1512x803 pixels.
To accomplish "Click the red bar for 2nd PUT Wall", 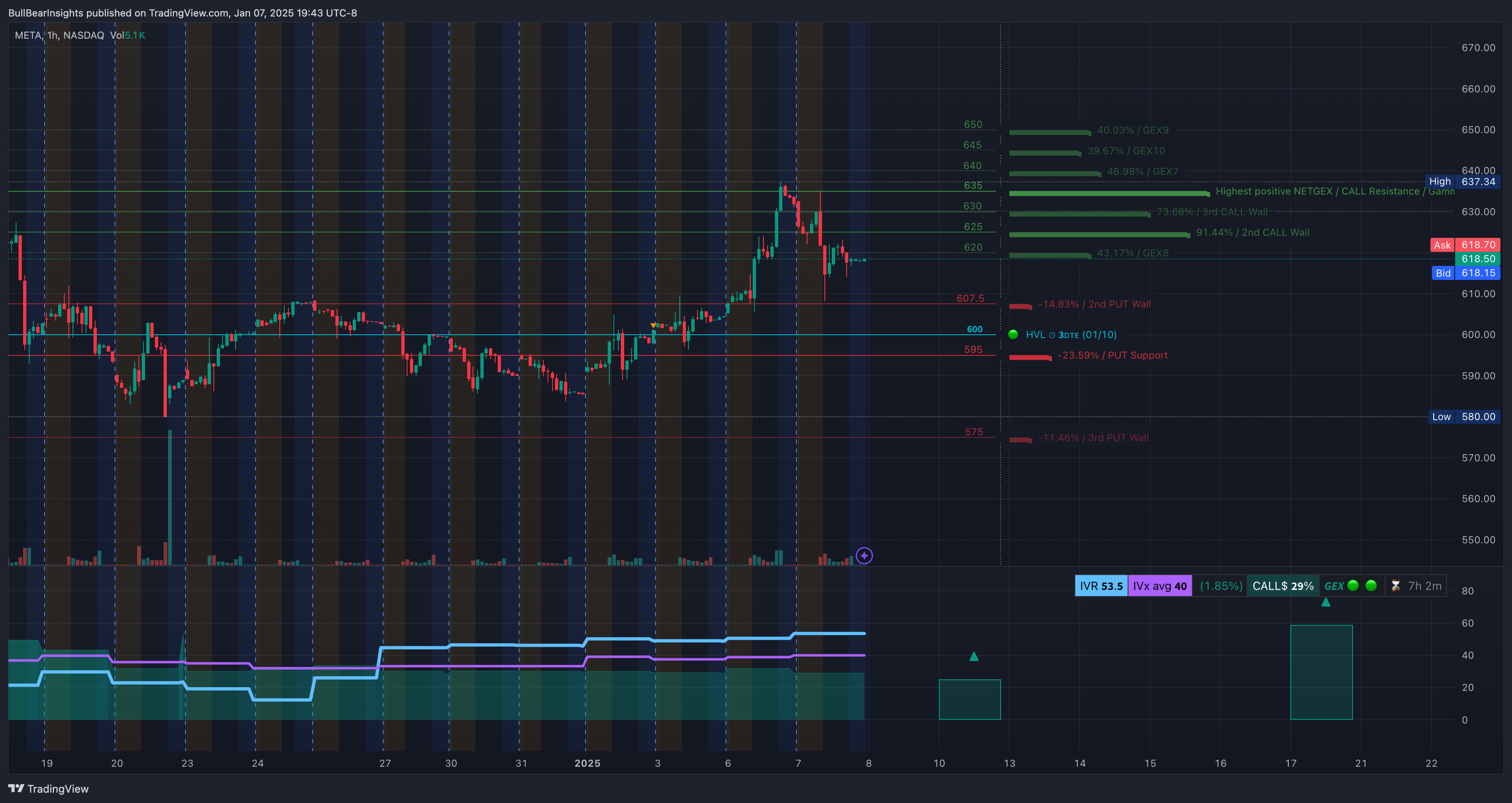I will [1020, 306].
